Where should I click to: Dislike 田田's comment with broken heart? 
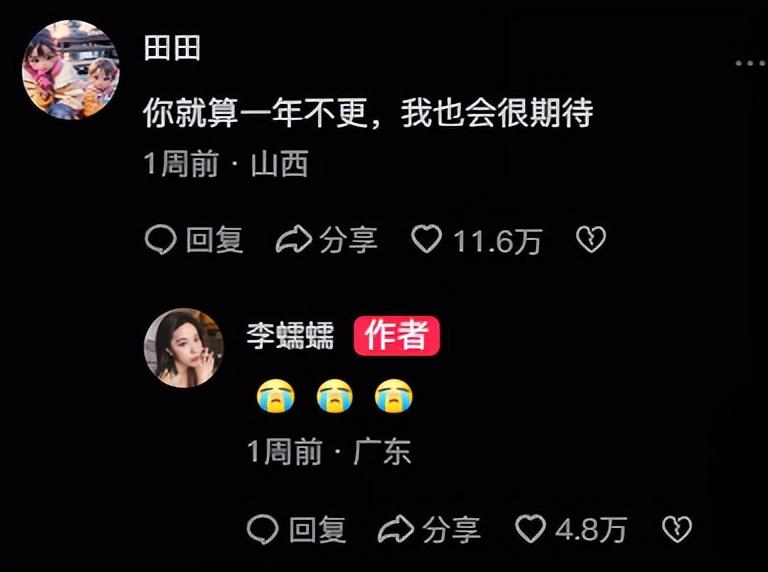point(591,239)
